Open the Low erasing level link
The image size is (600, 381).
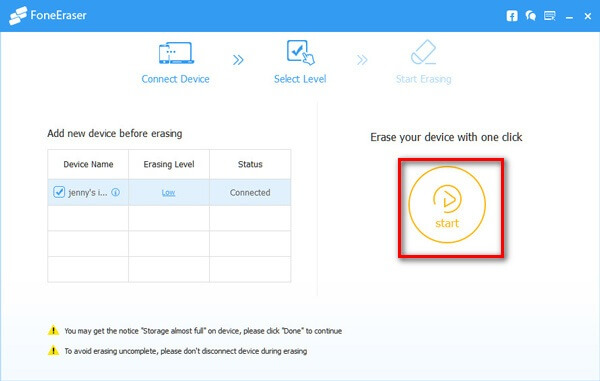168,192
